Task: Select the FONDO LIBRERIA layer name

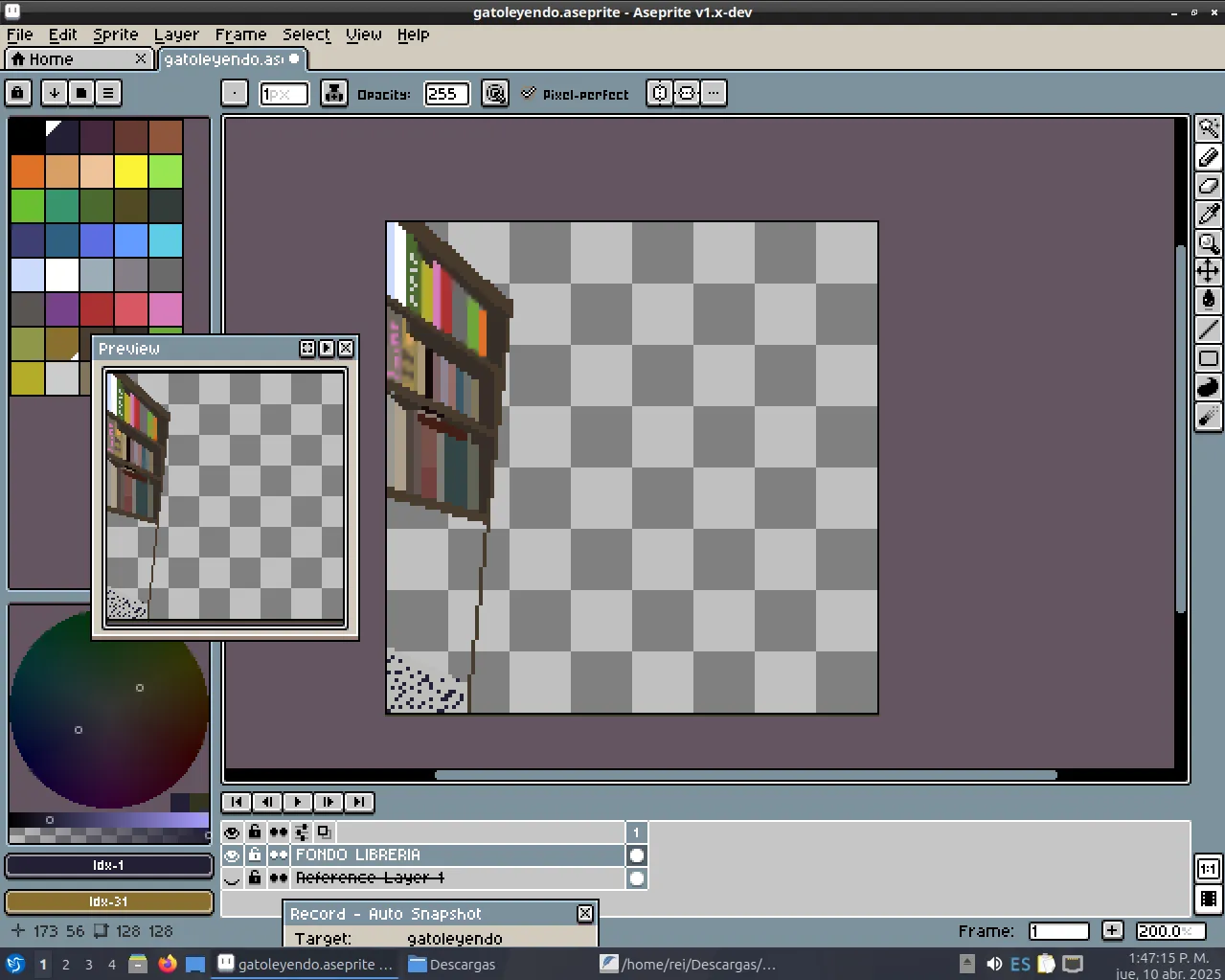Action: (x=458, y=855)
